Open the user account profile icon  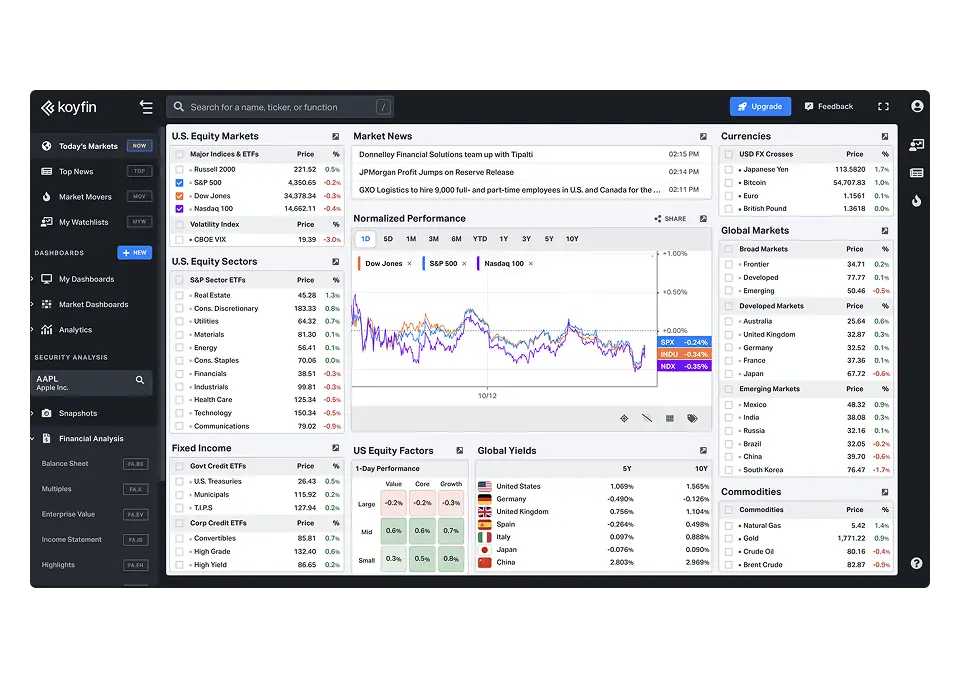click(917, 107)
